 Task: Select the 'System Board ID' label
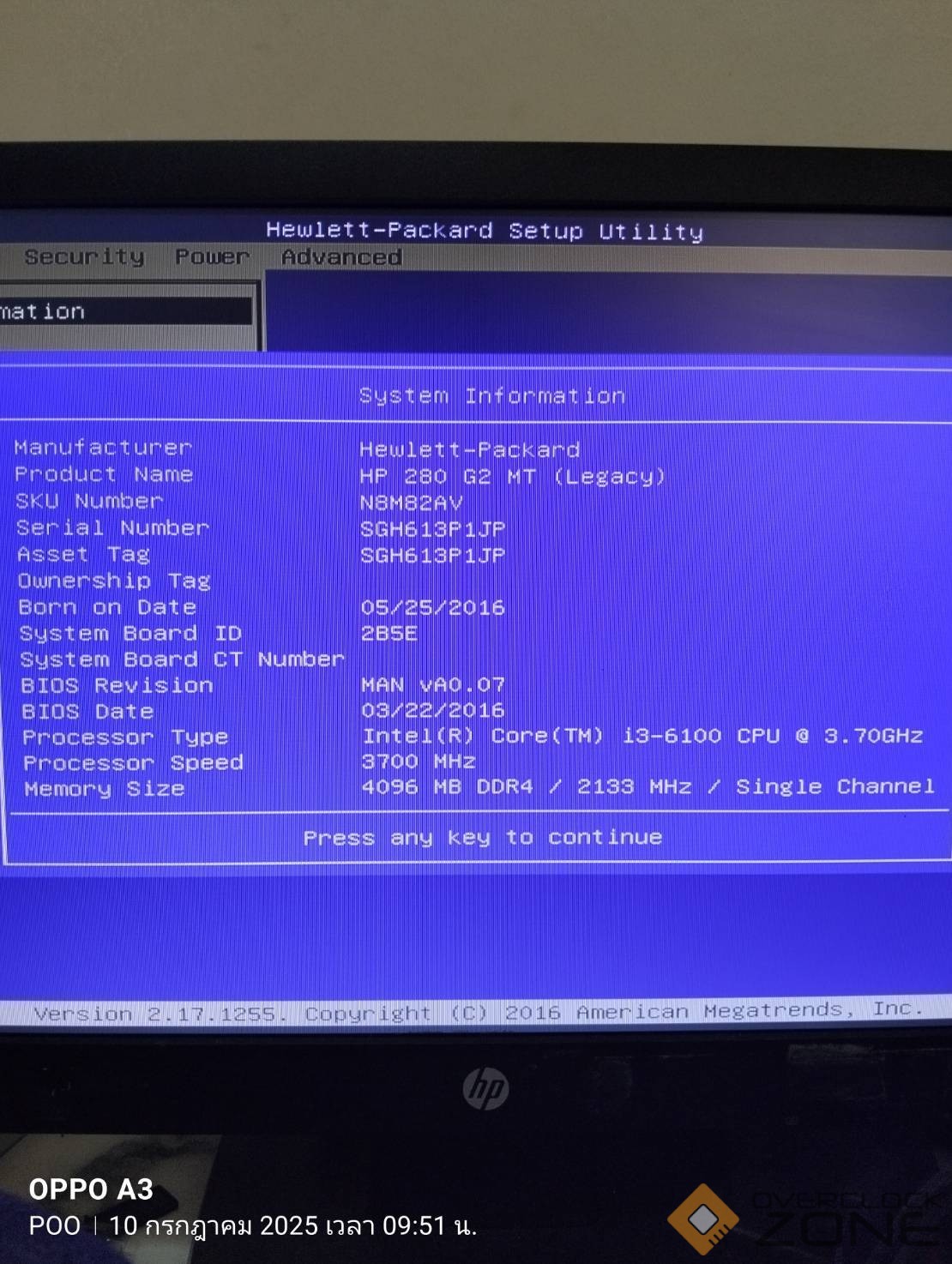pos(130,633)
